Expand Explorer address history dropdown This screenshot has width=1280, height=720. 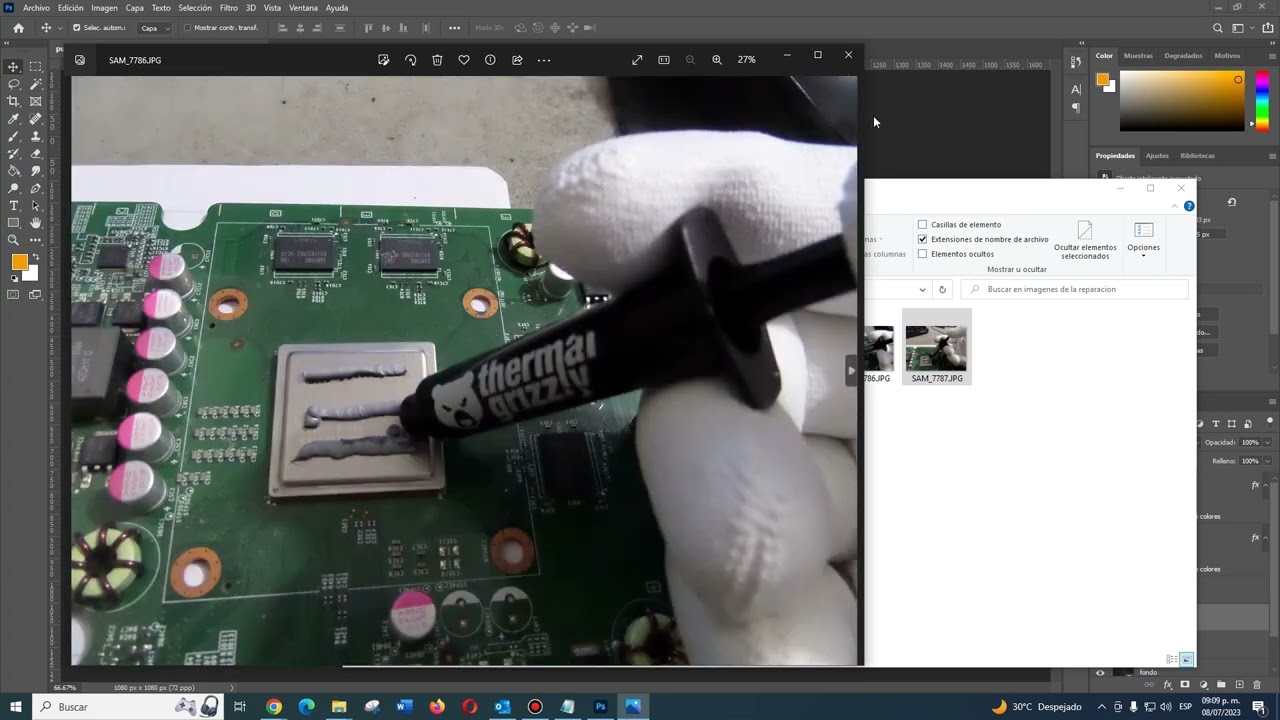pyautogui.click(x=922, y=290)
